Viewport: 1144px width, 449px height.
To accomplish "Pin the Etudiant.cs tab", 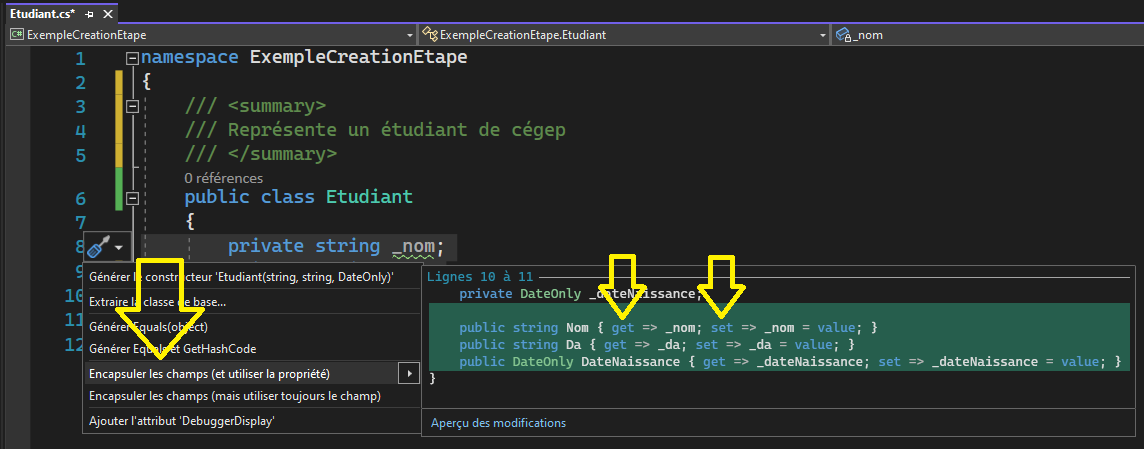I will coord(89,15).
